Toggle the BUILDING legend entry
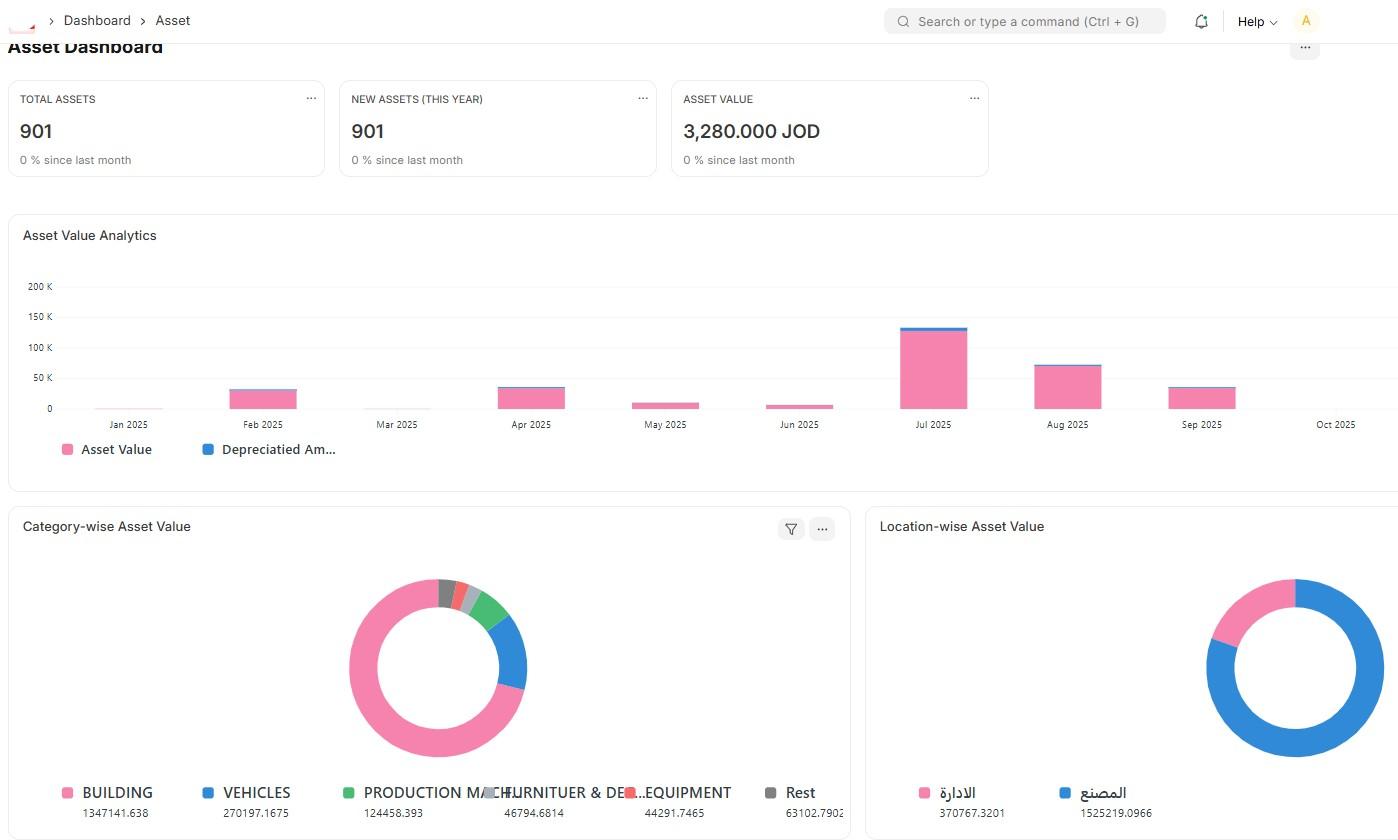Viewport: 1398px width, 840px height. coord(108,793)
